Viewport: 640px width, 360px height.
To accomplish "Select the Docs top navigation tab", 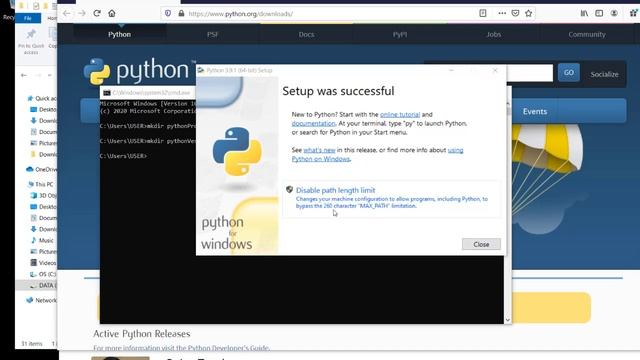I will (x=306, y=34).
